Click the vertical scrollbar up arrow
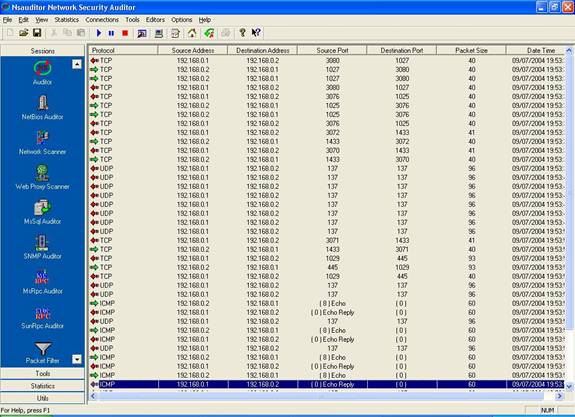This screenshot has height=417, width=575. (569, 50)
